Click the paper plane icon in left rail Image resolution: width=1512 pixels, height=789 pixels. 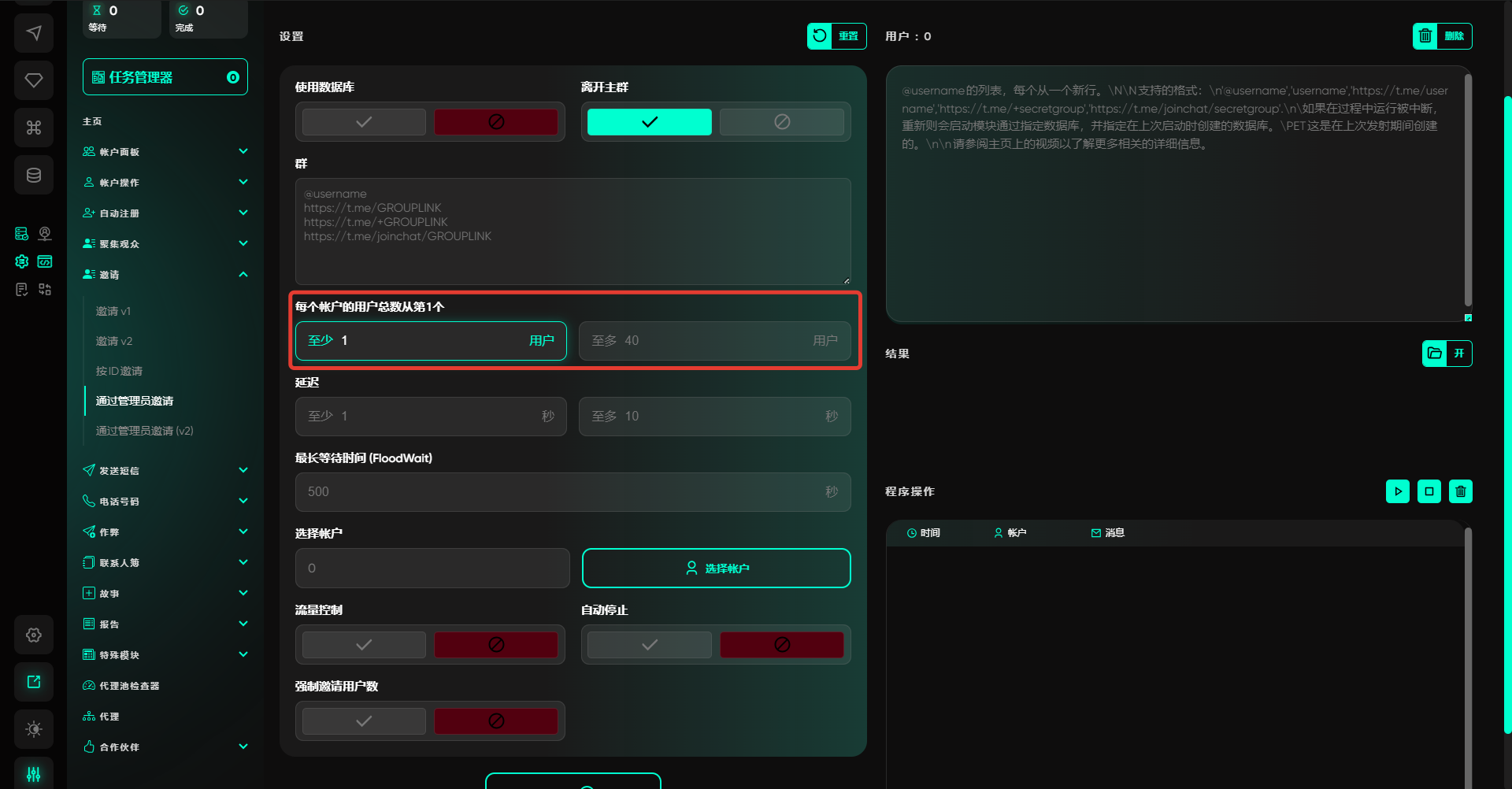[x=33, y=33]
